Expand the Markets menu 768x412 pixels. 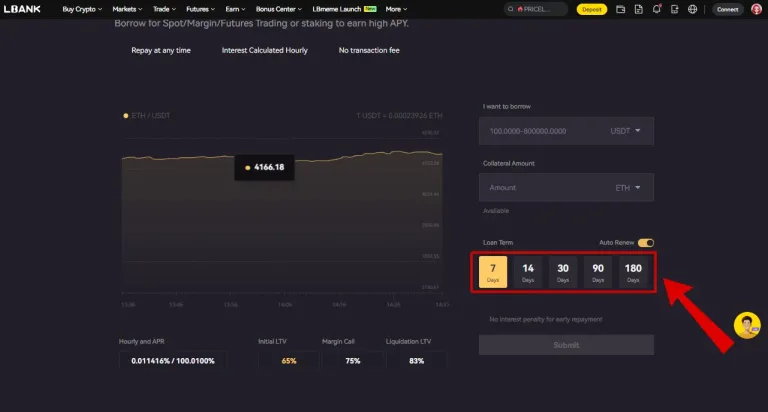click(127, 9)
